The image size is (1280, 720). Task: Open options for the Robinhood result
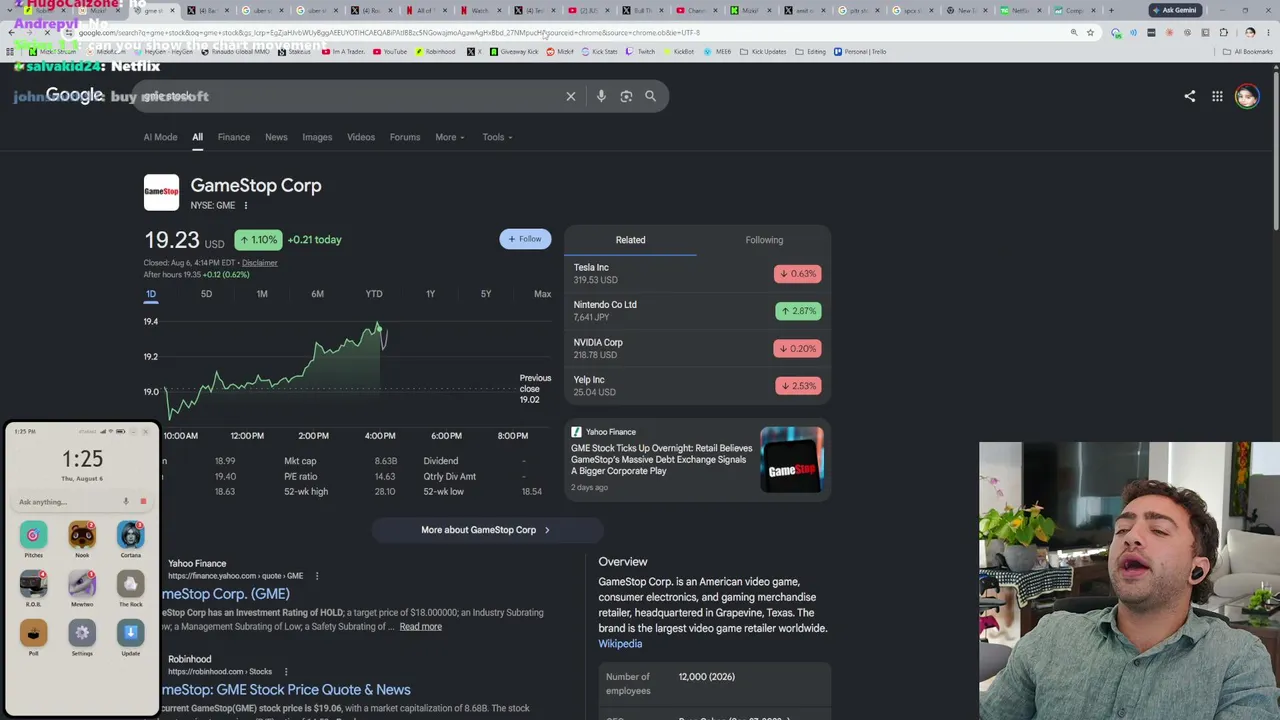point(285,672)
